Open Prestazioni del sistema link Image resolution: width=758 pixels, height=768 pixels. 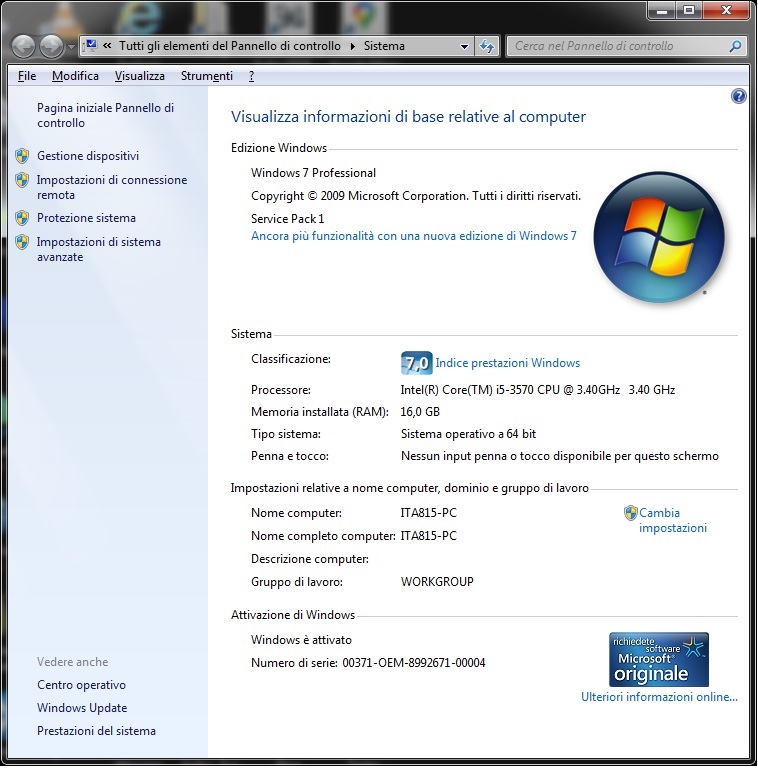point(96,731)
